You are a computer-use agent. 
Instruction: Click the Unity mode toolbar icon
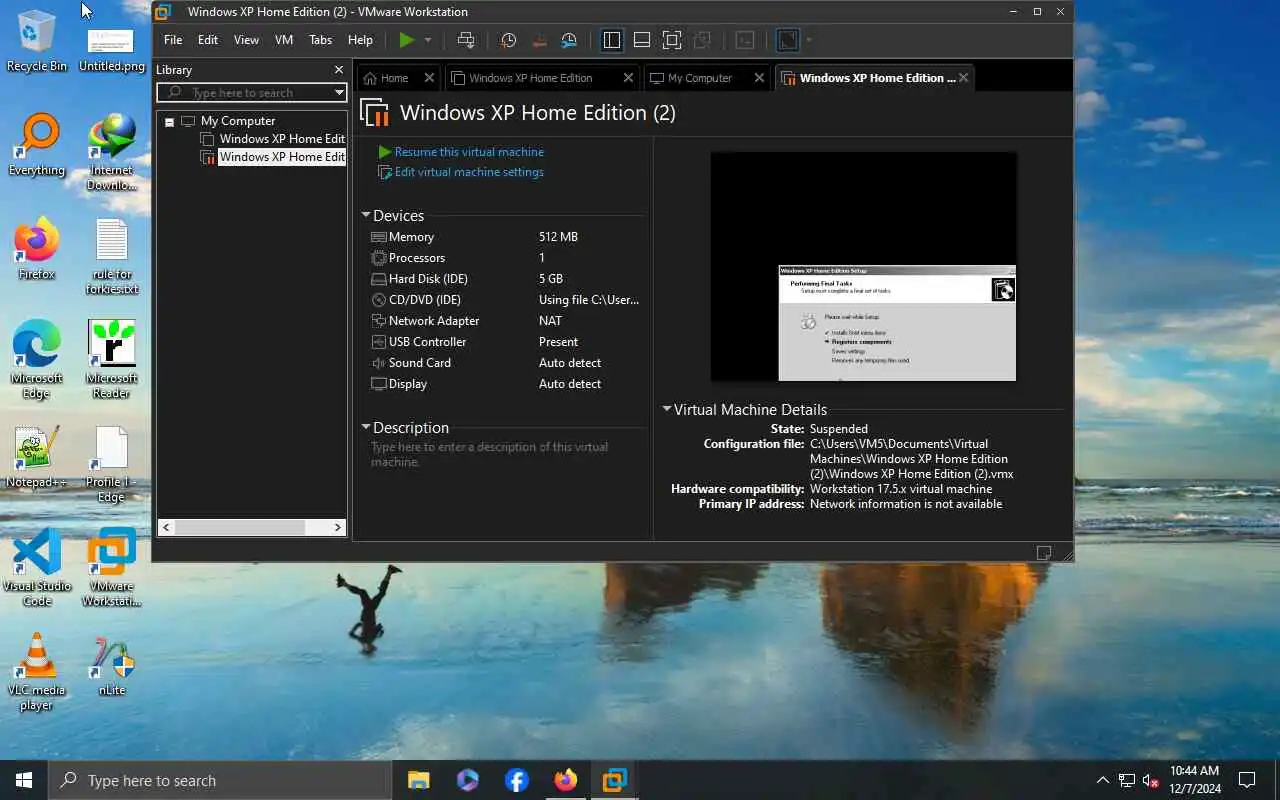(x=702, y=40)
